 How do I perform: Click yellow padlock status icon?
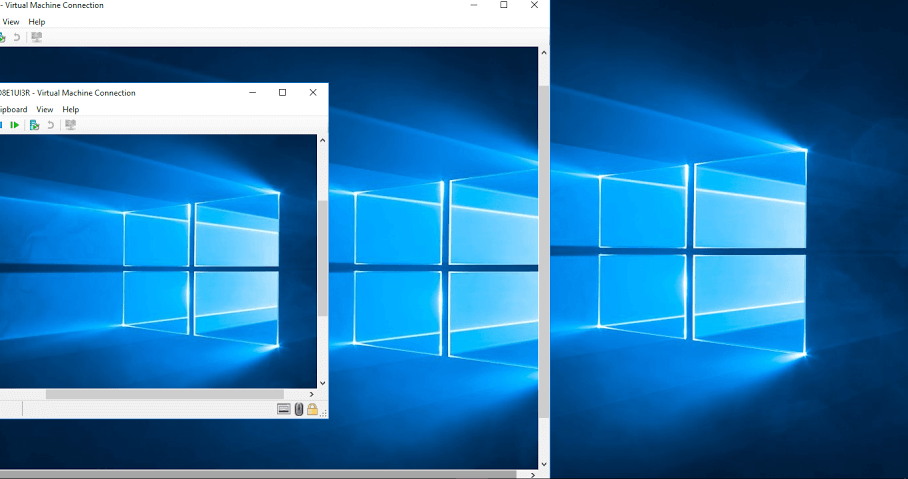click(312, 409)
